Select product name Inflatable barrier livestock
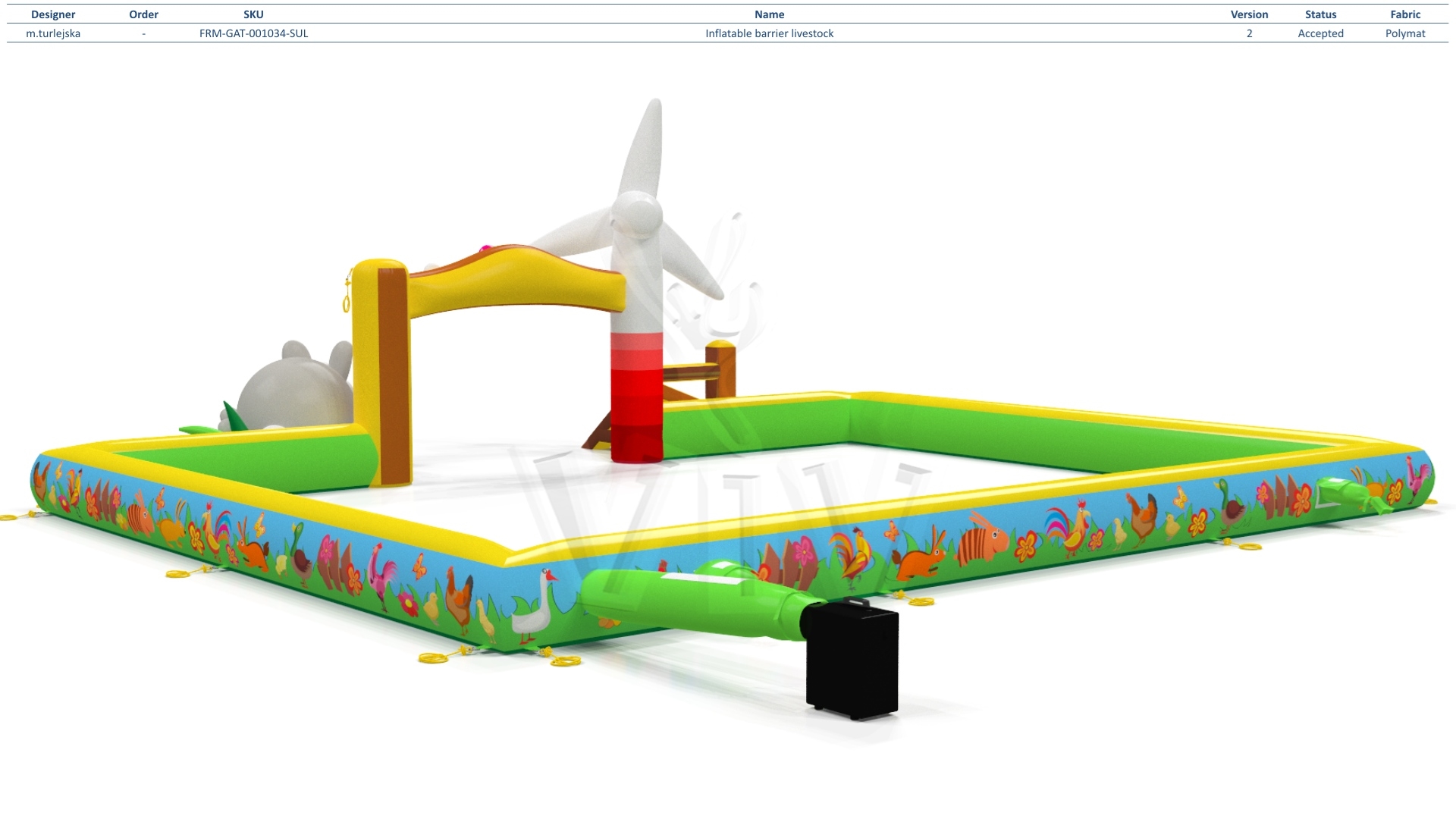 [769, 33]
